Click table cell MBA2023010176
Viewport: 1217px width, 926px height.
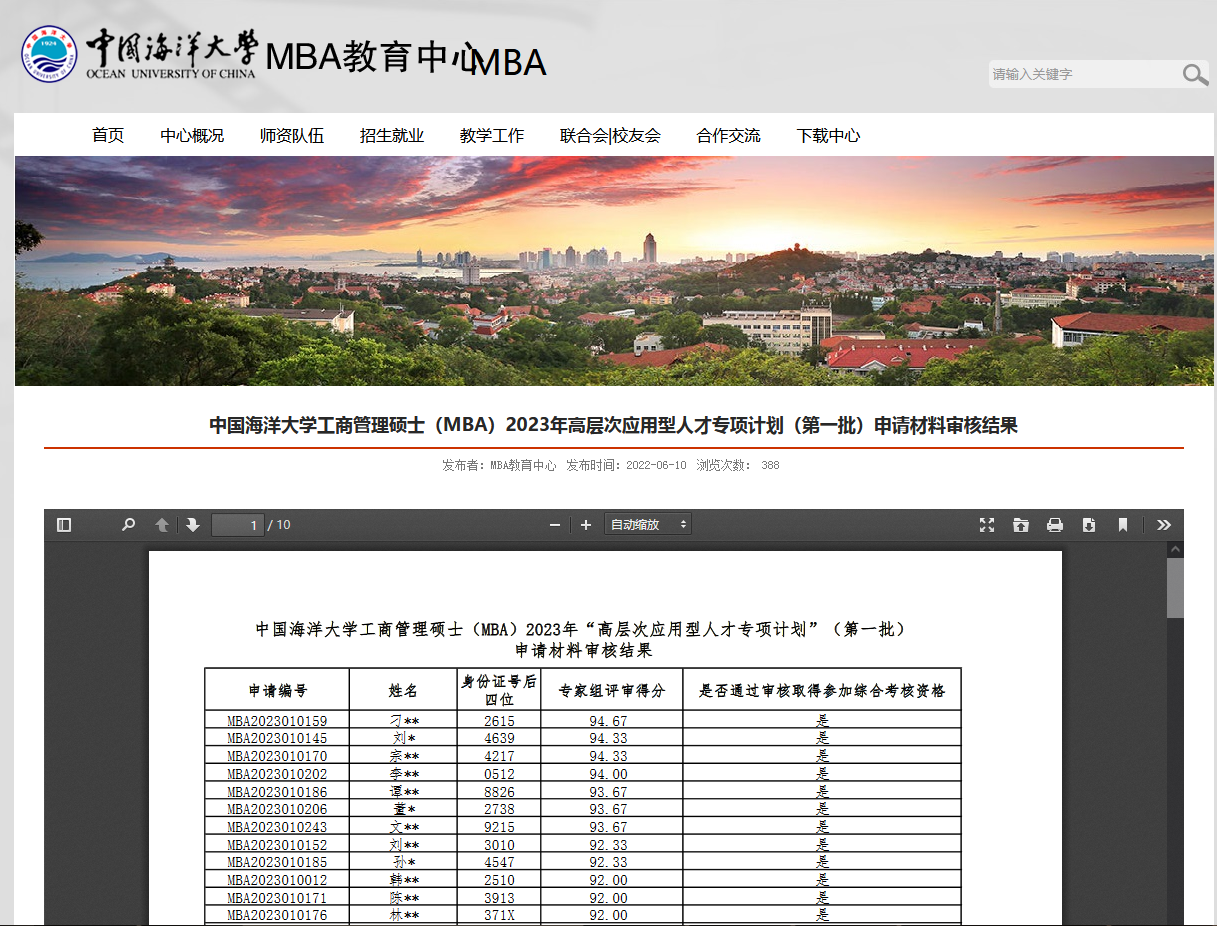click(x=277, y=915)
